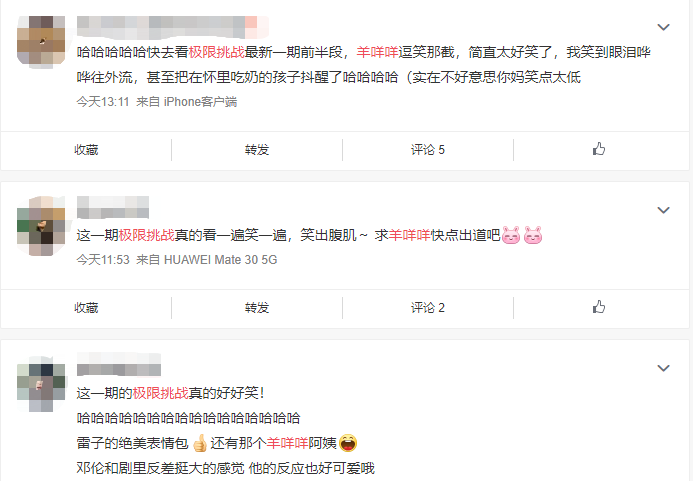Open the 极限挑战 keyword link in first post
The width and height of the screenshot is (693, 481).
pos(217,52)
